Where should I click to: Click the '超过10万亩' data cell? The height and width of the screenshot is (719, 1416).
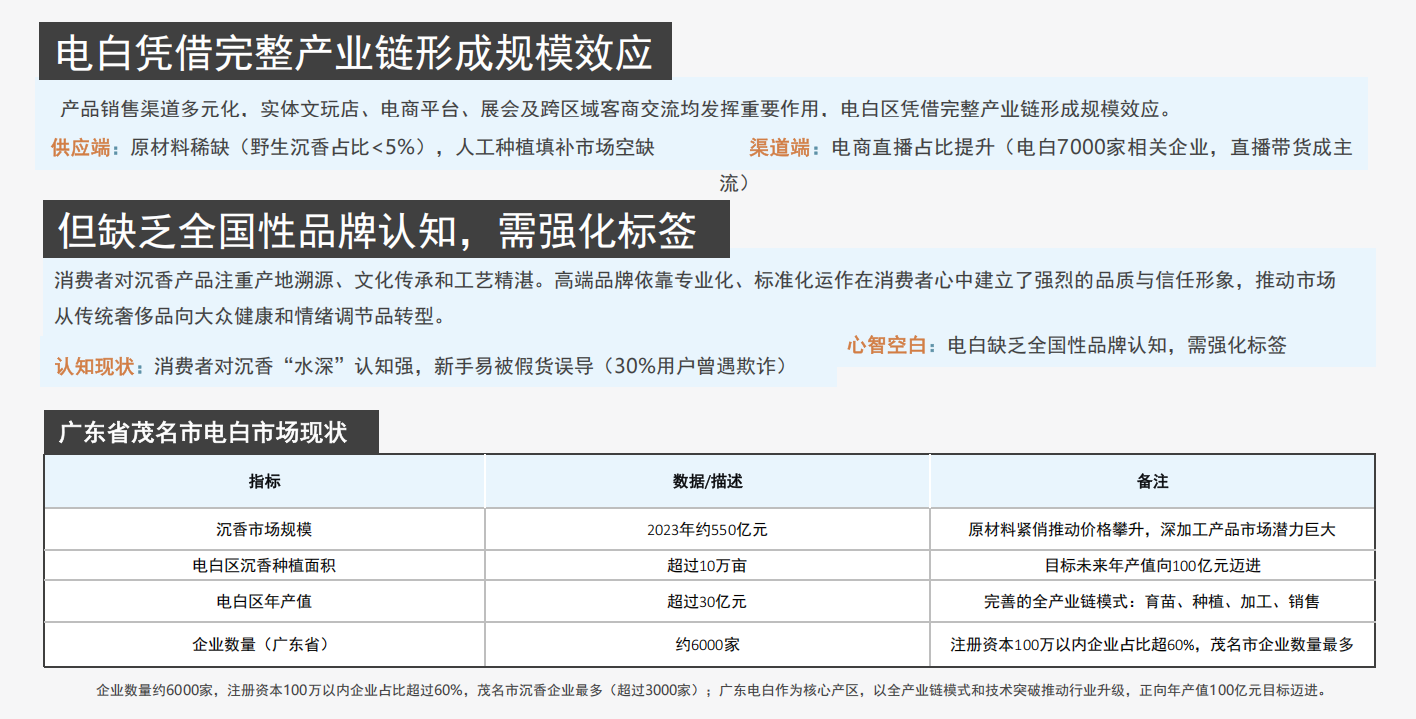708,565
